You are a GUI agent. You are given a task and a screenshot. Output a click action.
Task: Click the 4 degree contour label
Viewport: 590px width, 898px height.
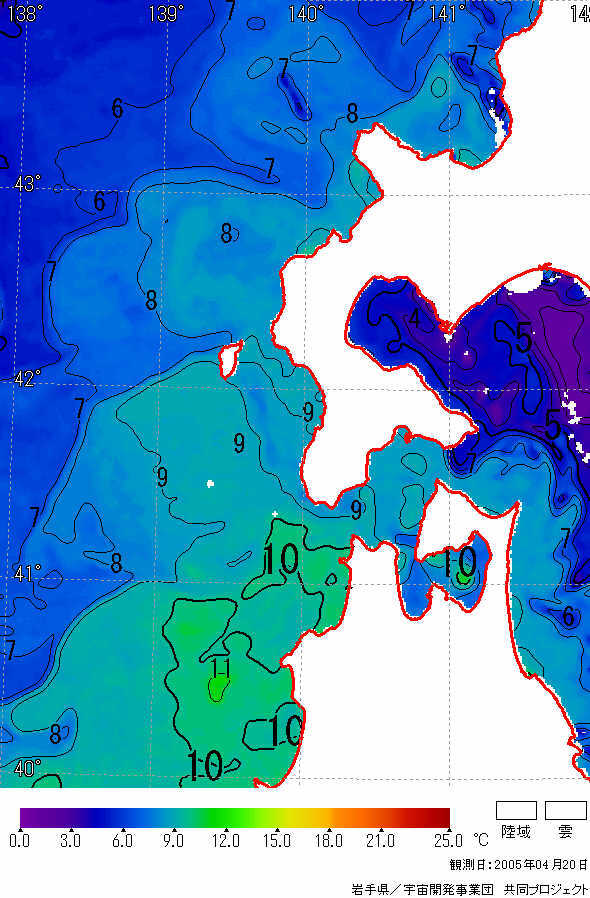(x=415, y=318)
